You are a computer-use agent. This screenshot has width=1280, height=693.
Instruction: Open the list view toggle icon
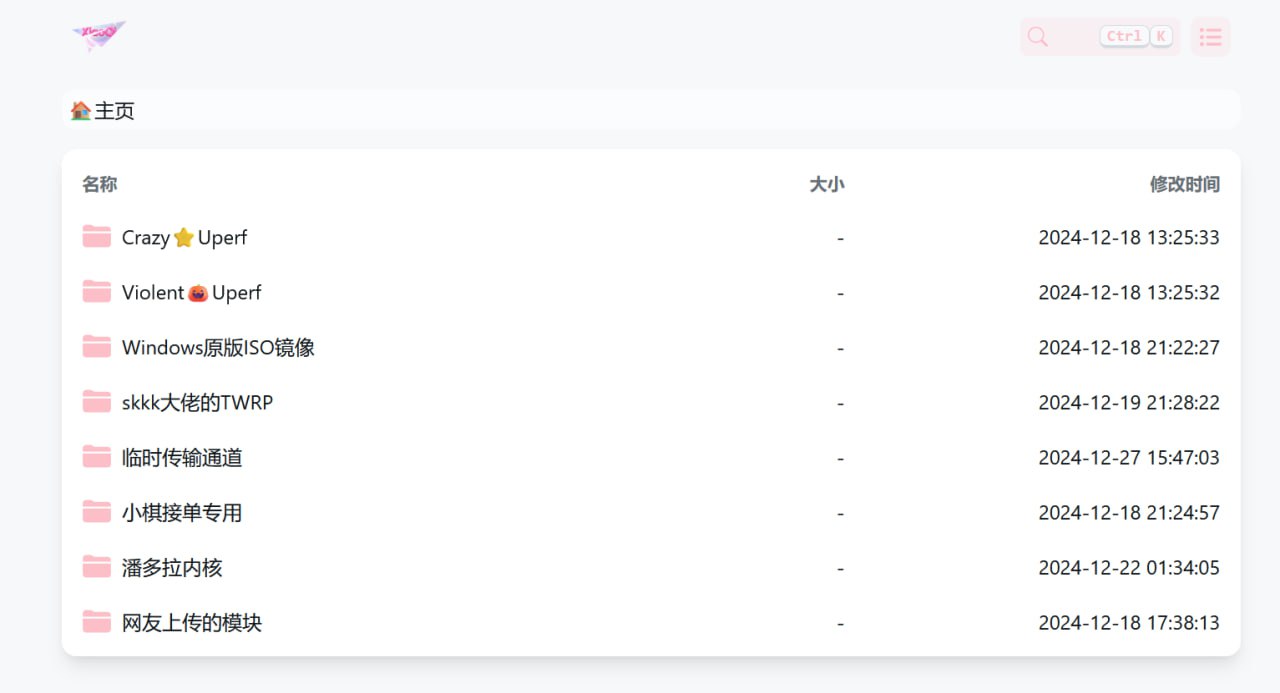click(x=1210, y=37)
